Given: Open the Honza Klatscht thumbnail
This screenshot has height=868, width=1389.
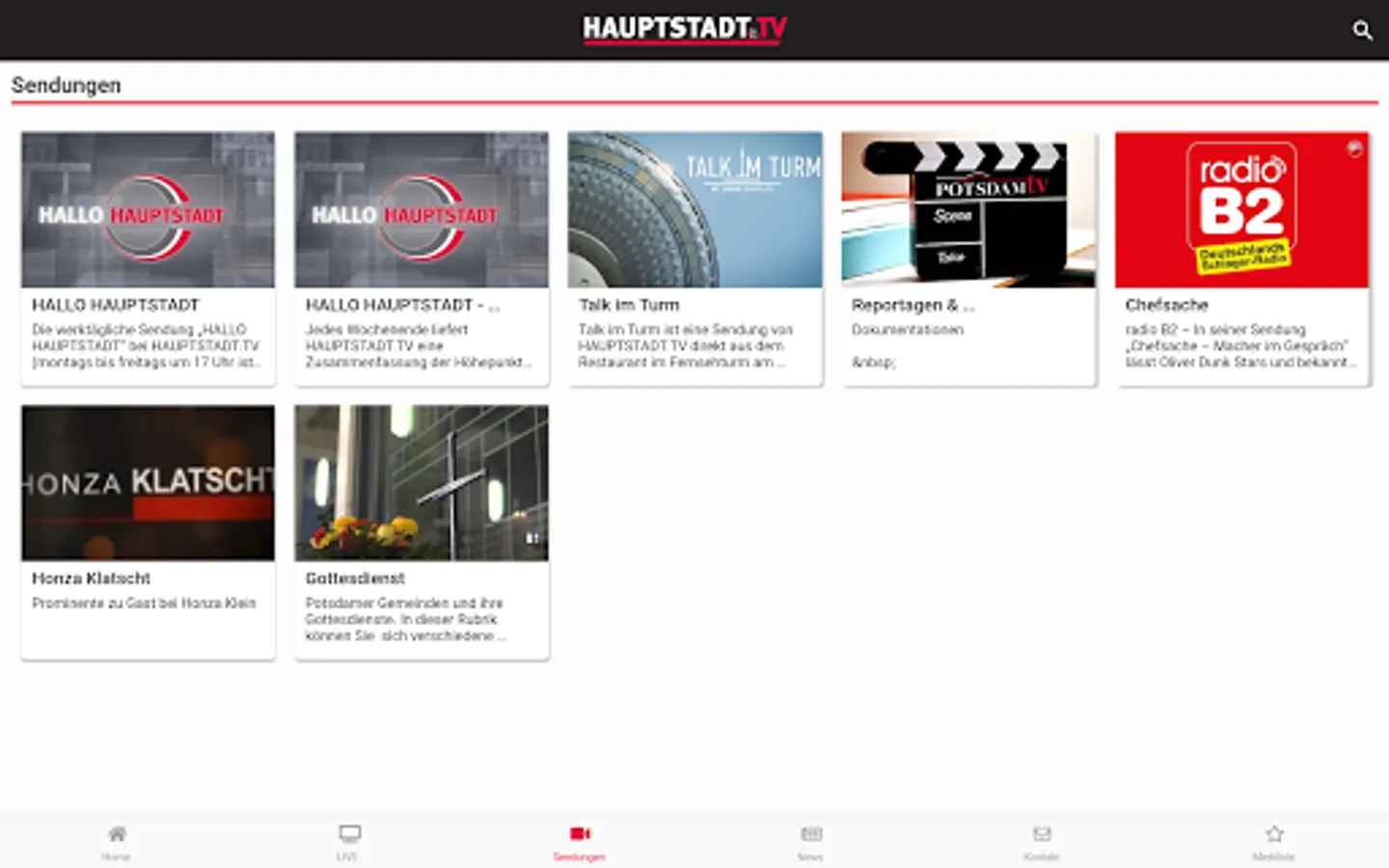Looking at the screenshot, I should pyautogui.click(x=148, y=483).
